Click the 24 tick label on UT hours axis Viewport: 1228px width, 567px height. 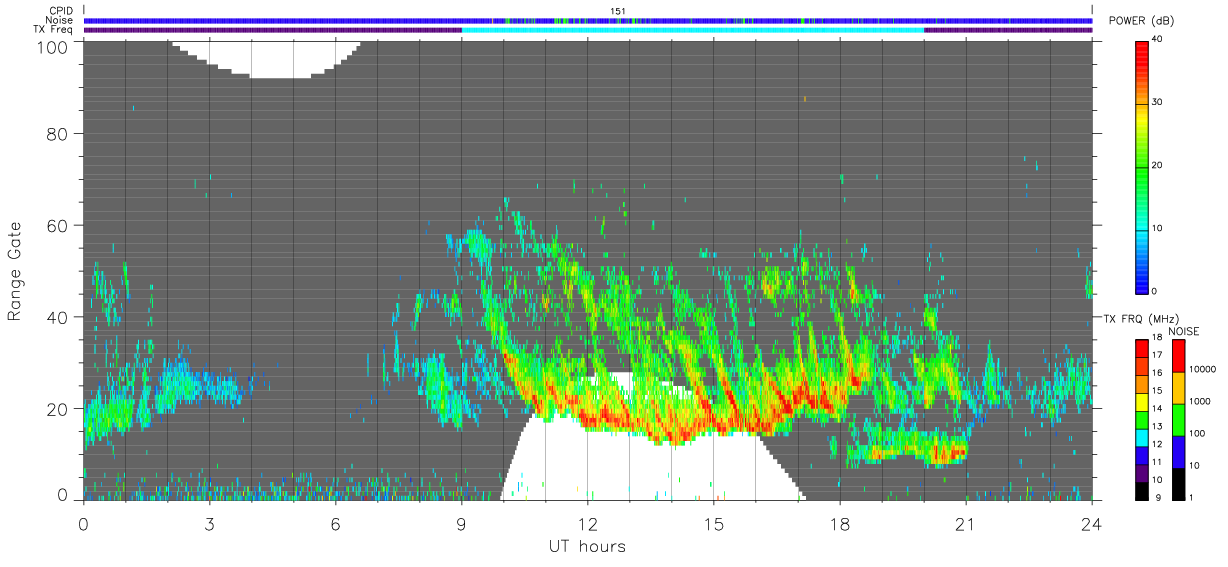click(x=1091, y=524)
